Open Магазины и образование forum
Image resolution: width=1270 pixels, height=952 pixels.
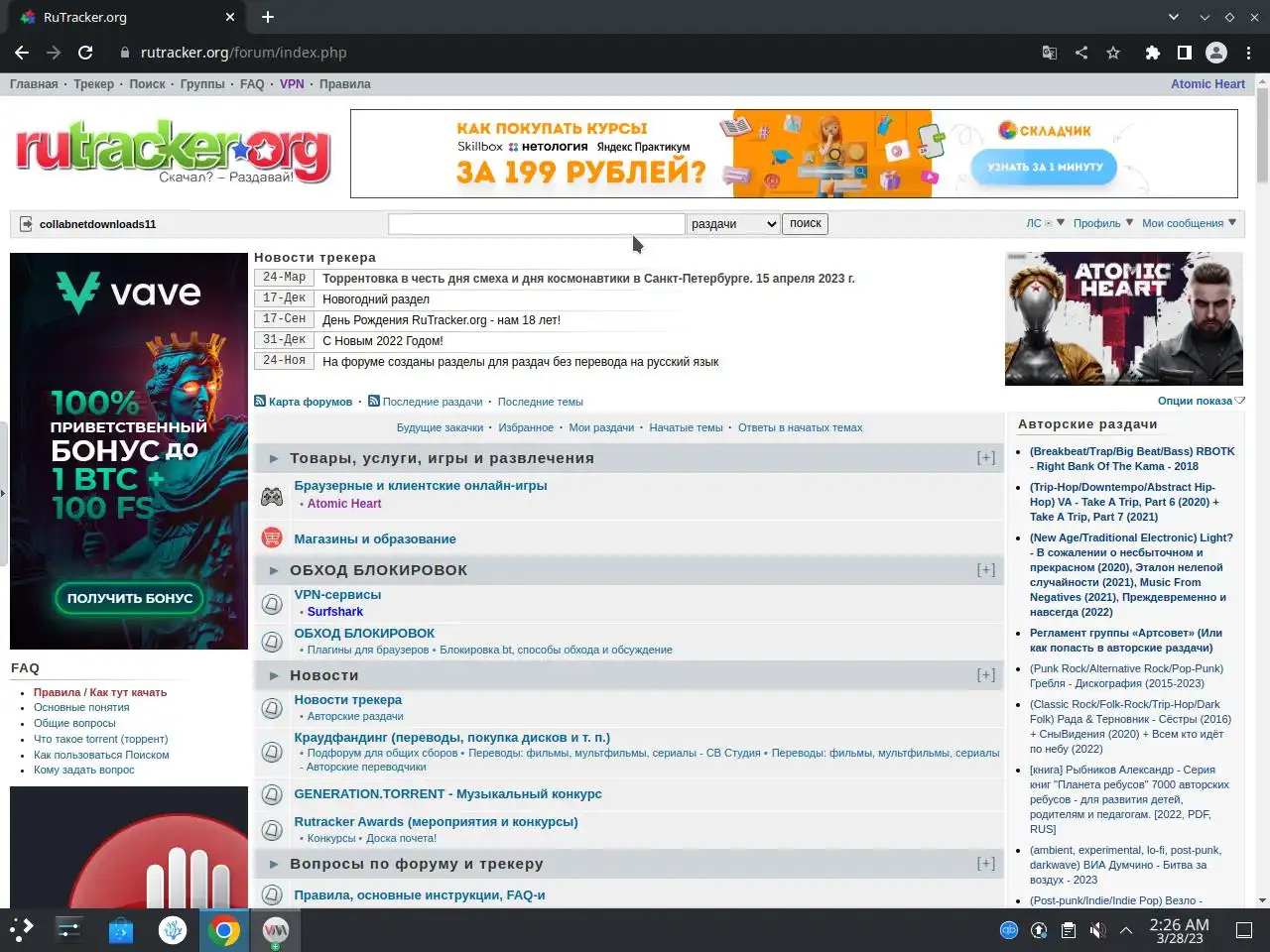375,538
